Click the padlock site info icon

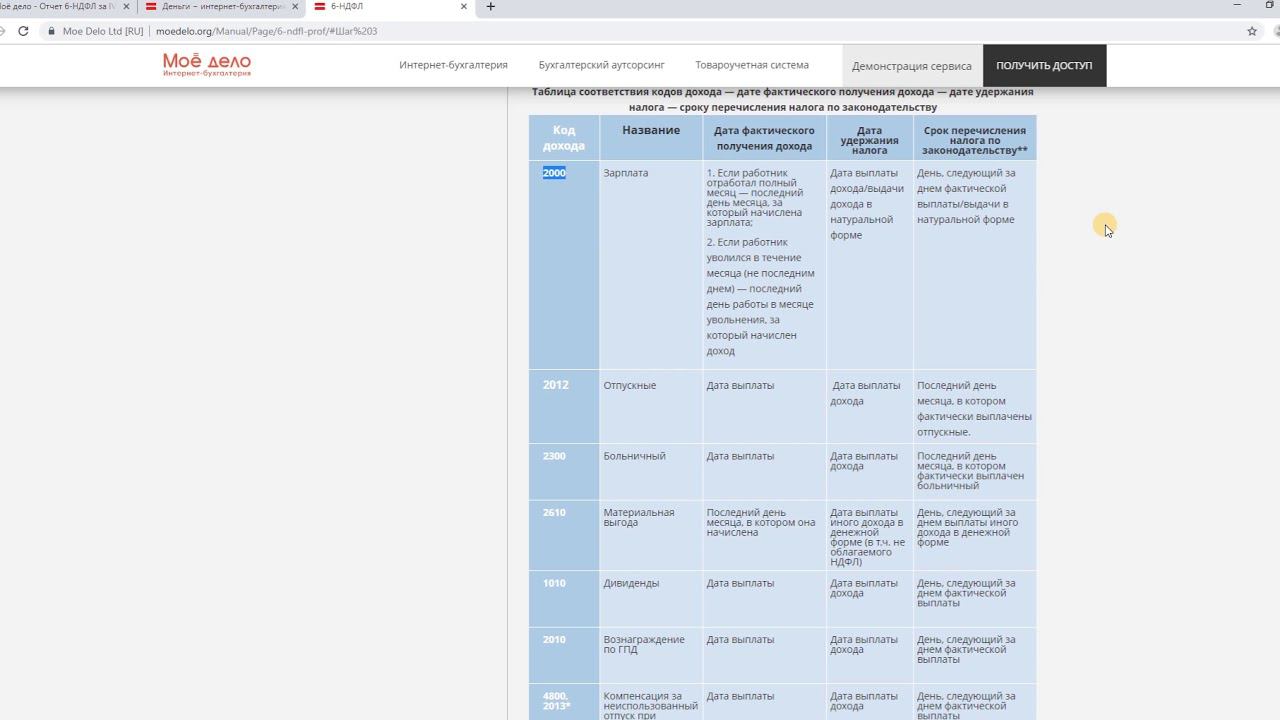(51, 31)
